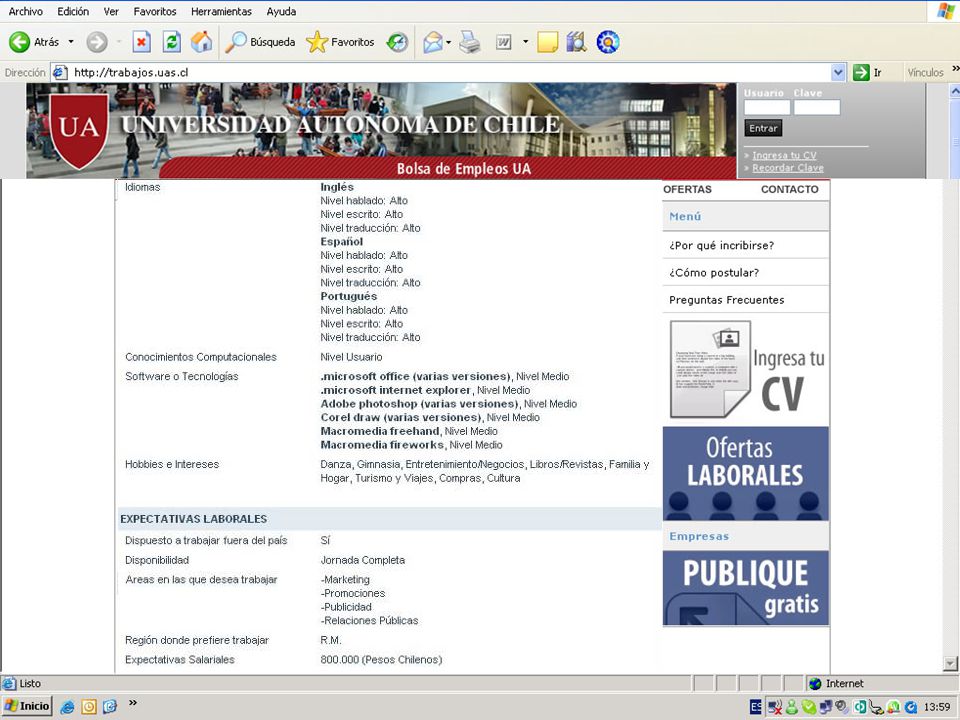Image resolution: width=960 pixels, height=720 pixels.
Task: Print the page with printer icon
Action: pos(470,42)
